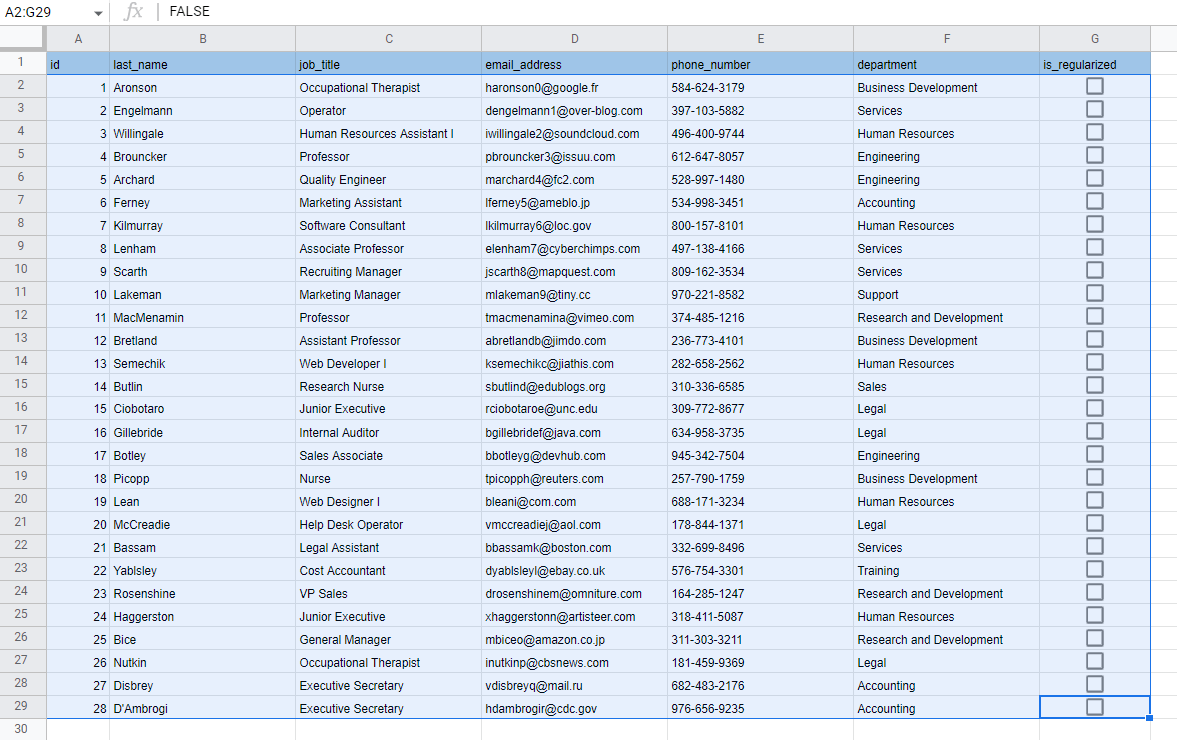Check is_regularized for Aronson
The image size is (1177, 740).
click(1094, 86)
